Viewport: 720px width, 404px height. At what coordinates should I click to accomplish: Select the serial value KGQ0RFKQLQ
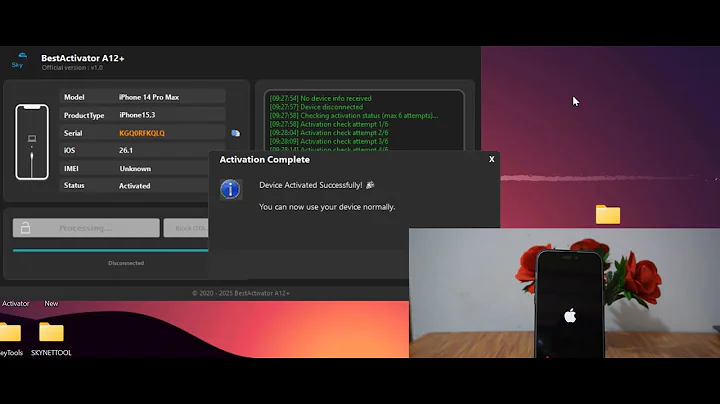coord(142,133)
